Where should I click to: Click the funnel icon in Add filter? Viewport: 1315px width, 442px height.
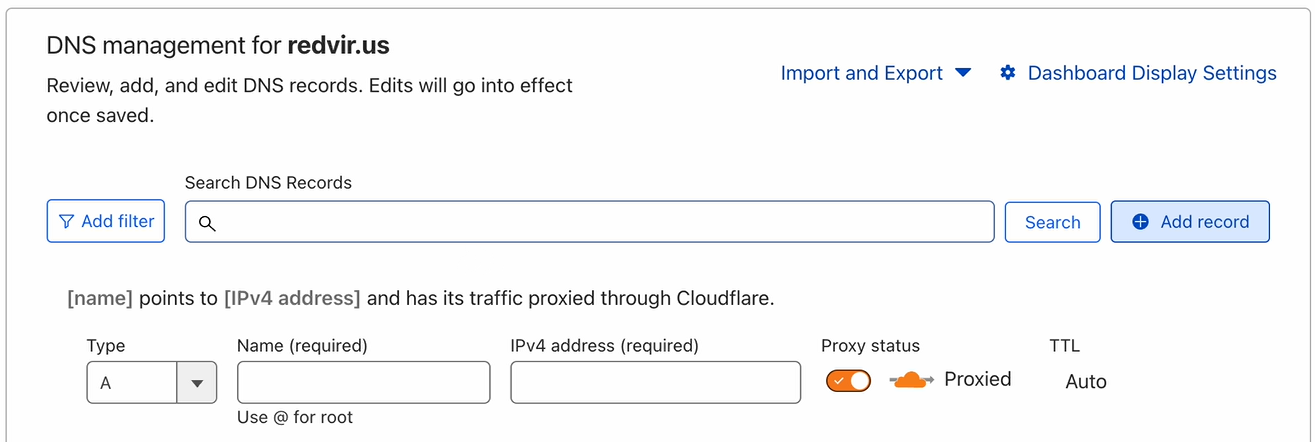click(67, 222)
